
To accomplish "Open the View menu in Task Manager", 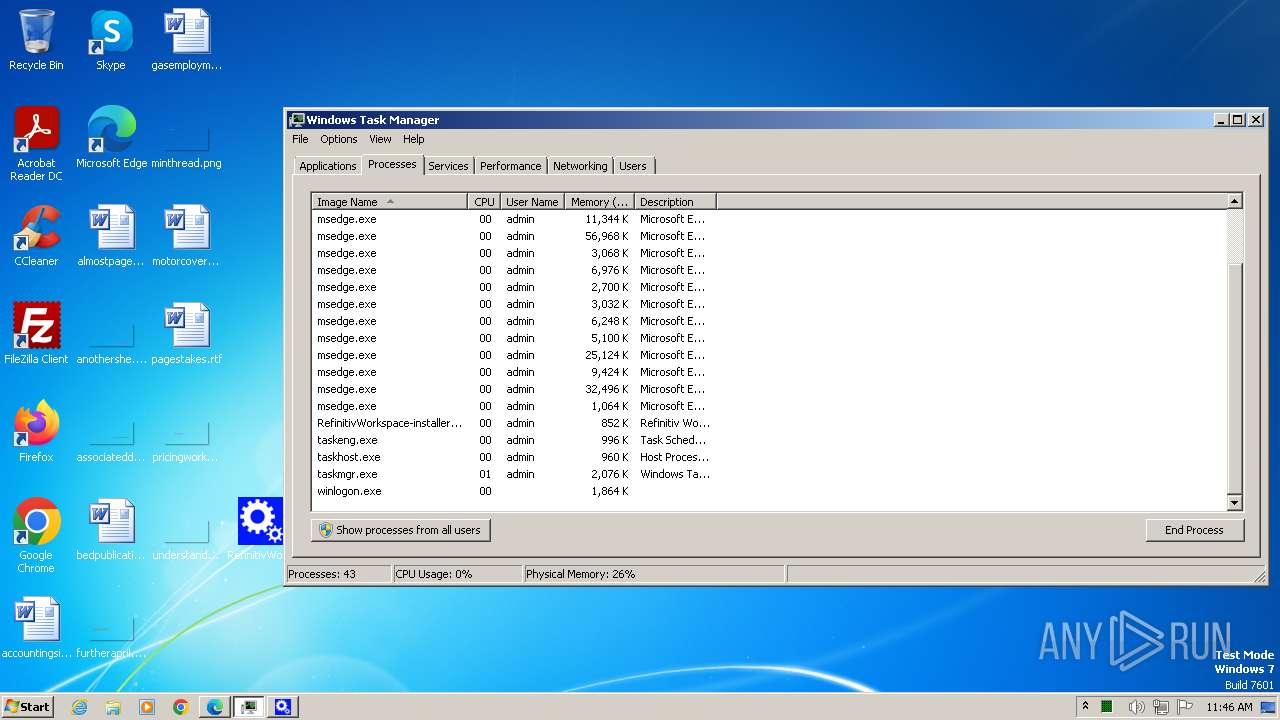I will (380, 139).
